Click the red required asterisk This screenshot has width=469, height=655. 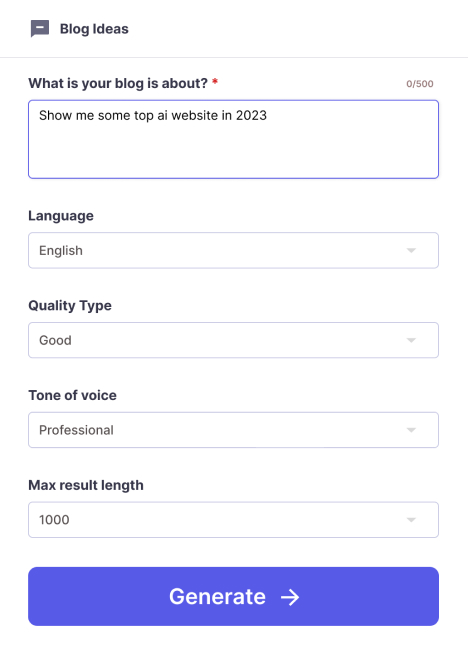pos(215,81)
